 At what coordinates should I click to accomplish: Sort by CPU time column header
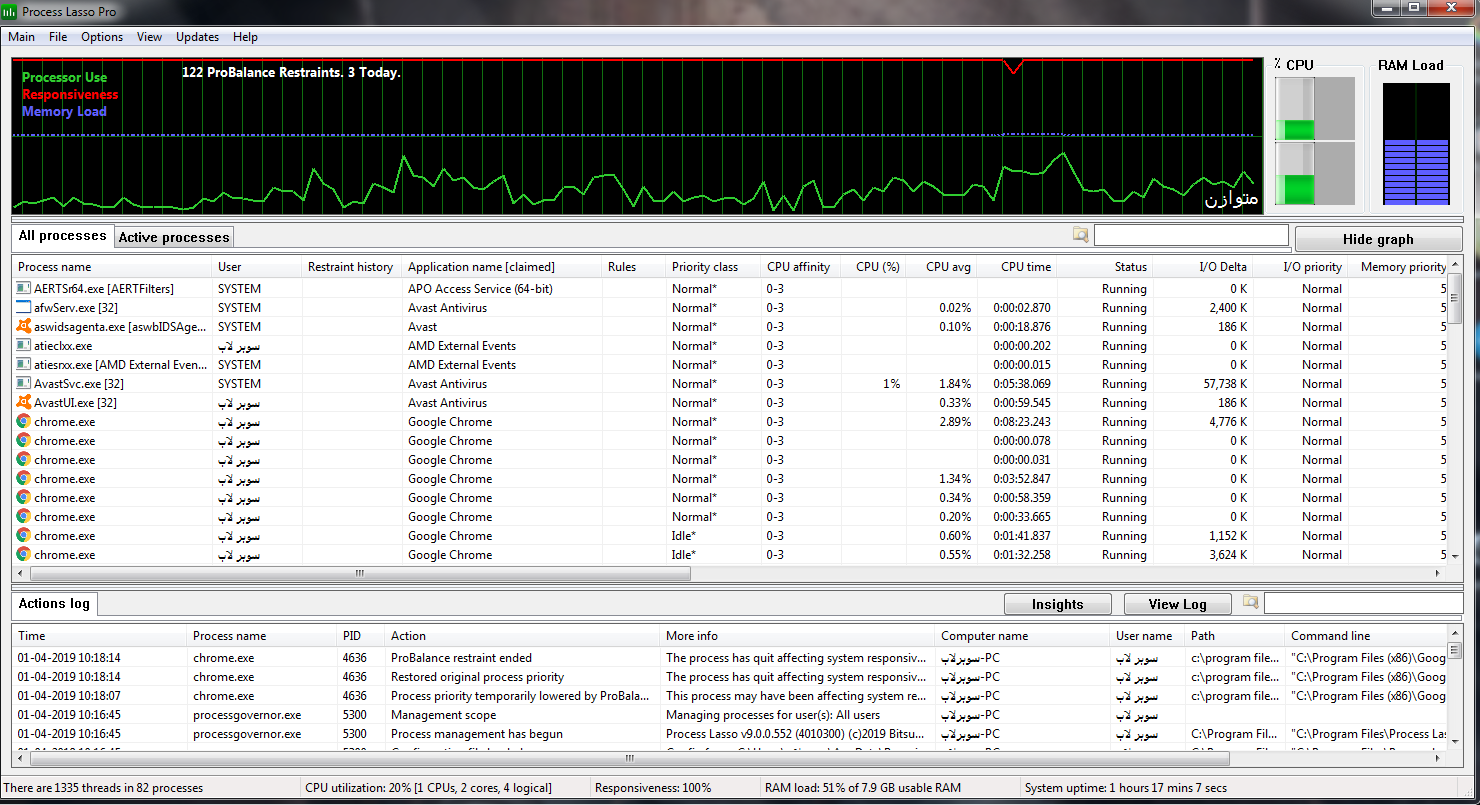point(1017,267)
